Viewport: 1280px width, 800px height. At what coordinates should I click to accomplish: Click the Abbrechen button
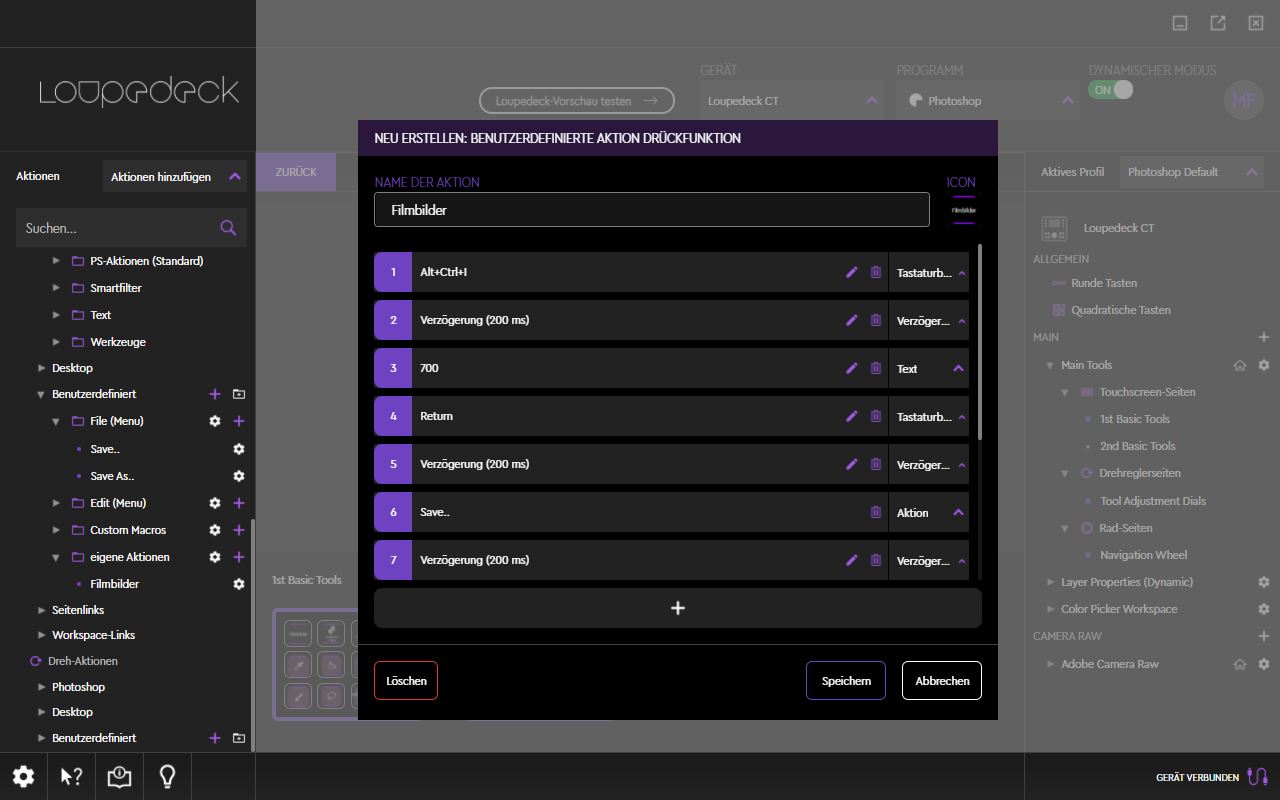click(942, 681)
